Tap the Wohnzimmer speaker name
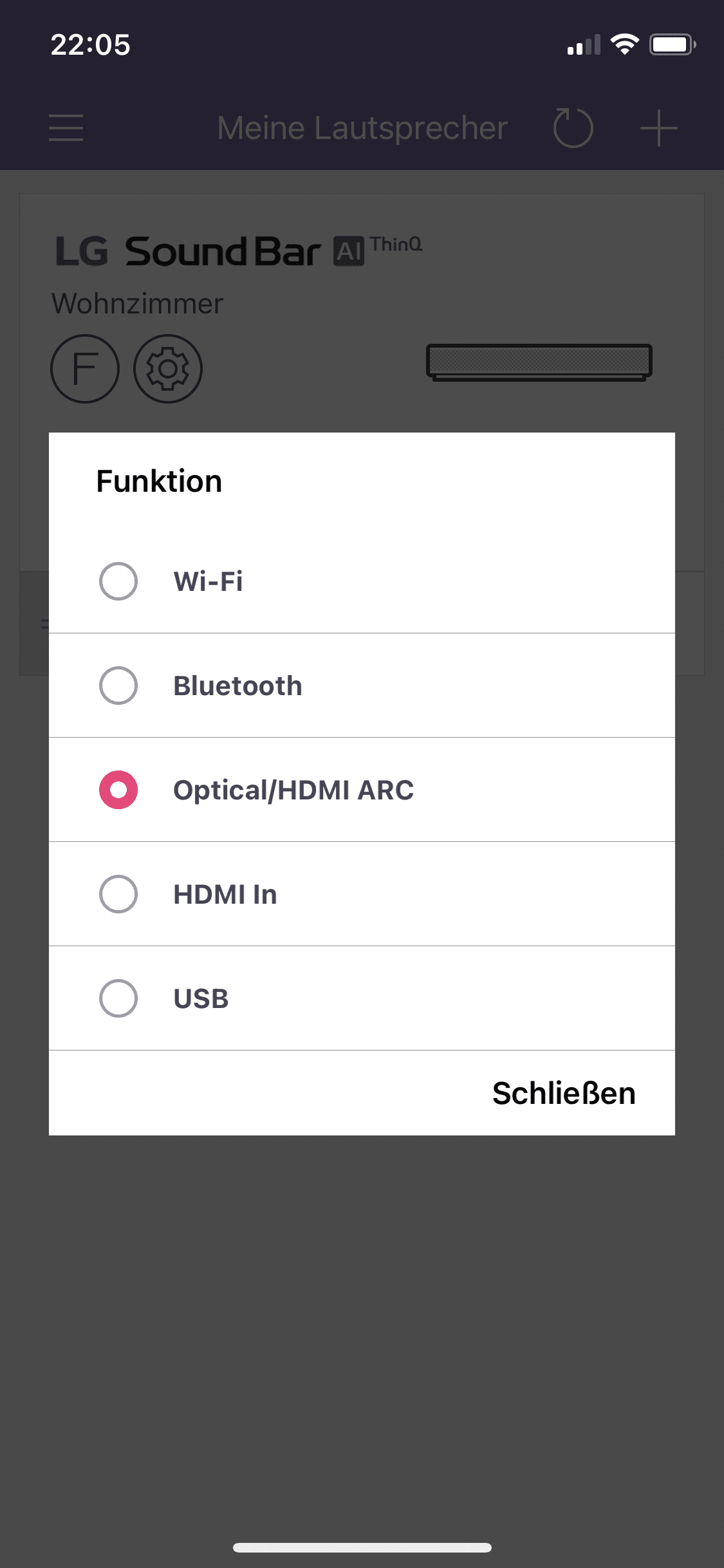 [137, 303]
